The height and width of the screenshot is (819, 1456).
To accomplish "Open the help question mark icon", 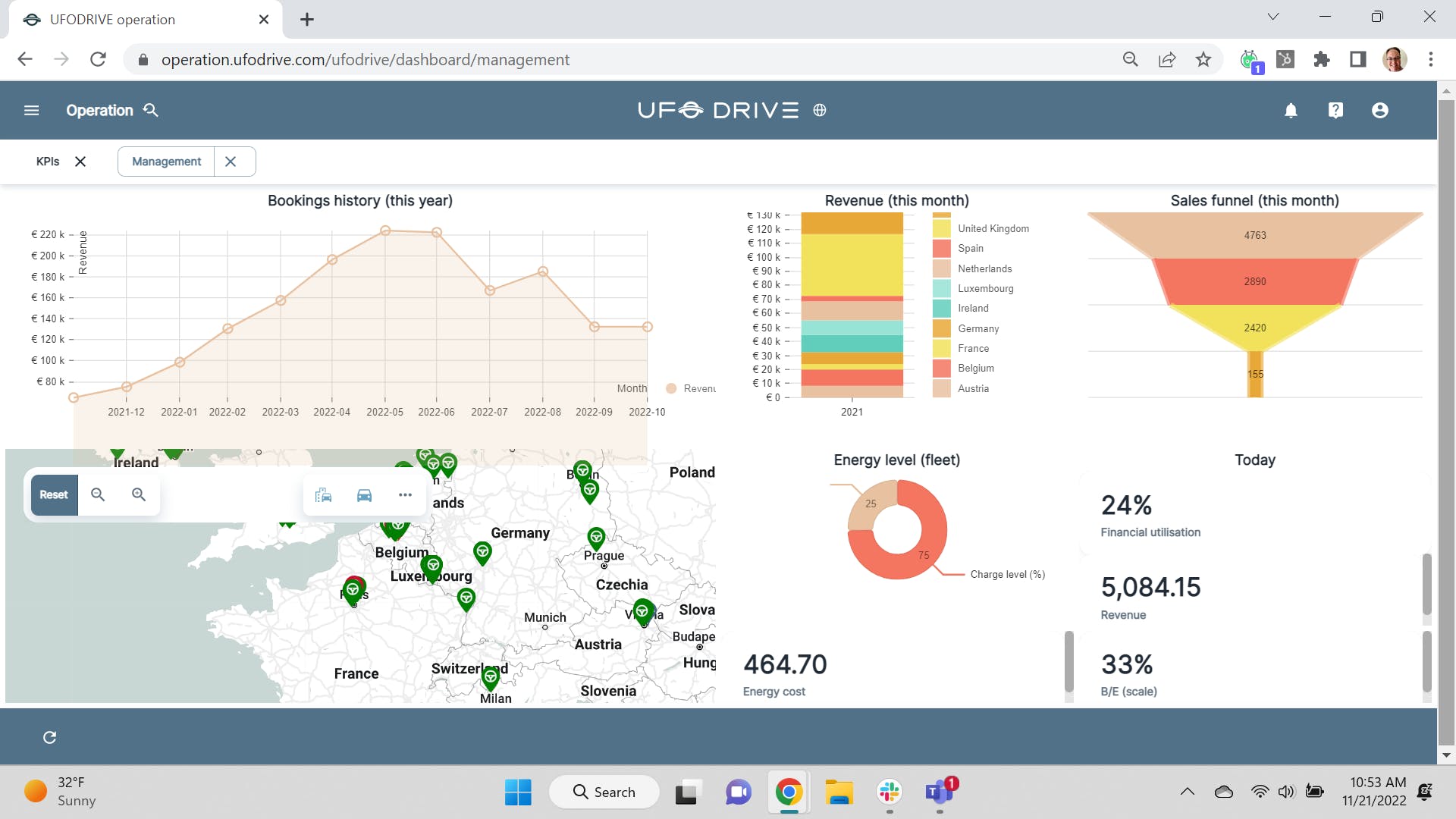I will pyautogui.click(x=1335, y=111).
